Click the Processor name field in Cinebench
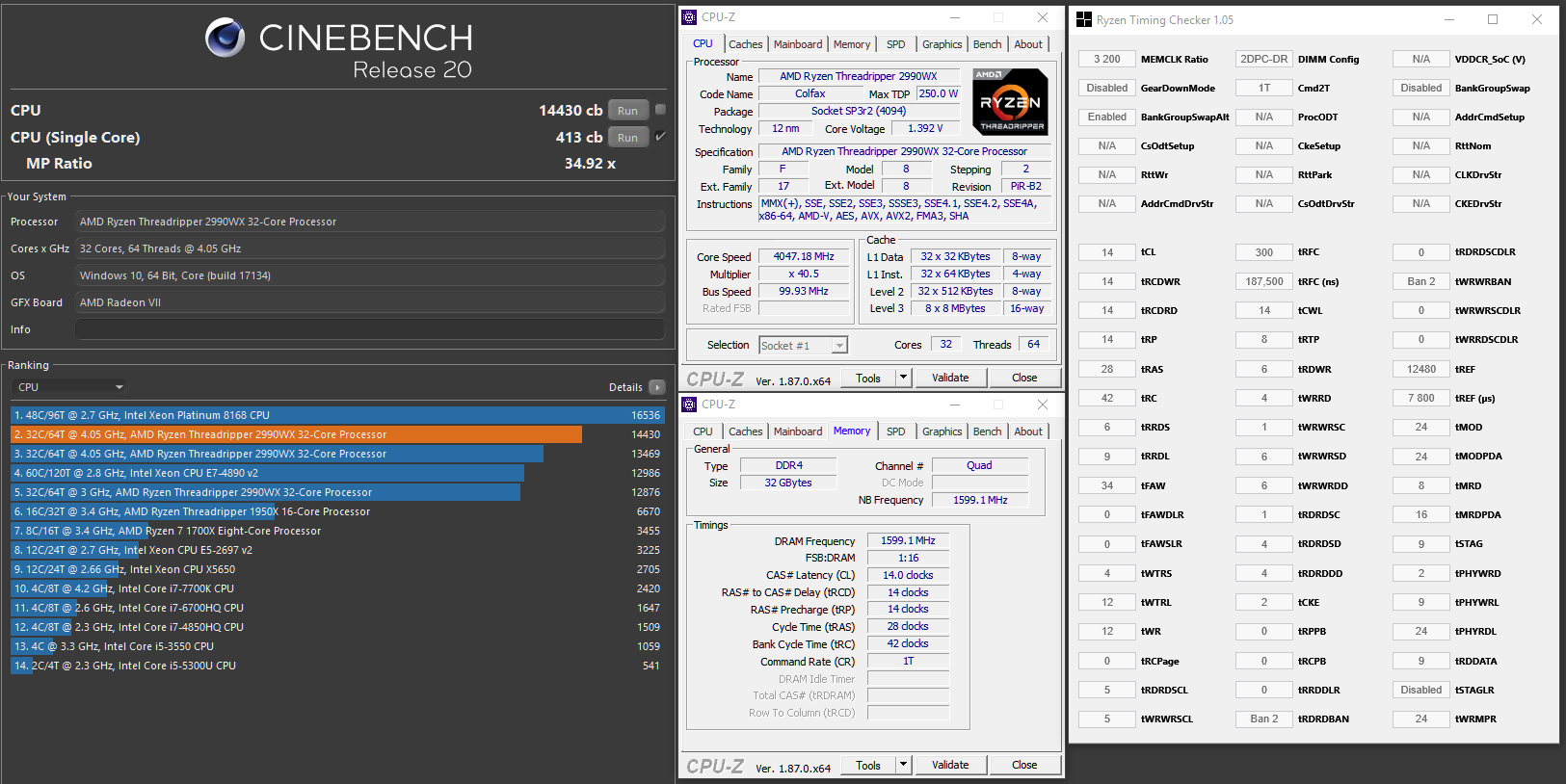Screen dimensions: 1566x784 click(x=370, y=222)
